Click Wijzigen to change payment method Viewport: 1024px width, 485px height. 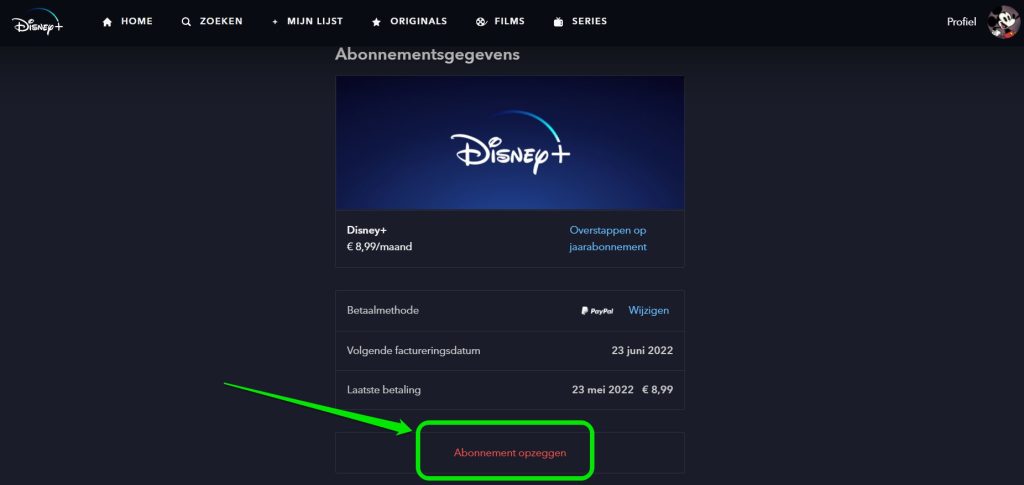648,311
